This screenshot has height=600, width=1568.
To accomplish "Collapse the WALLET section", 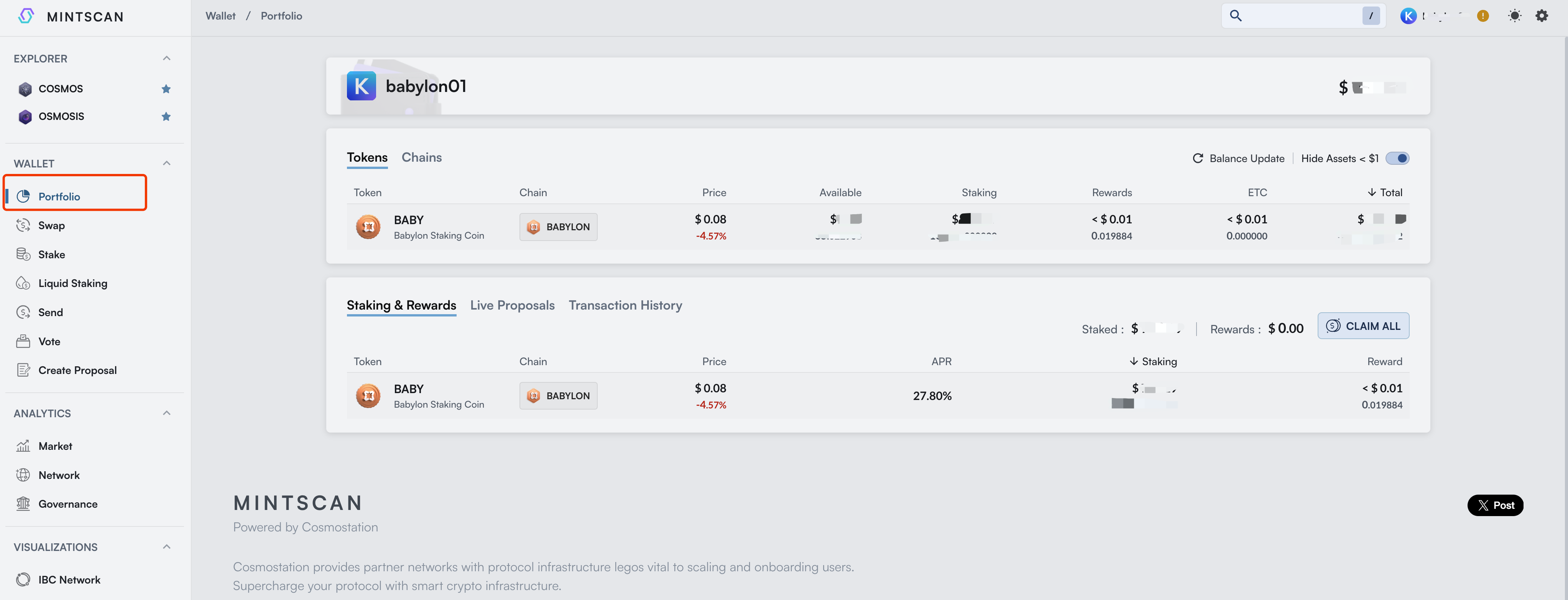I will (x=167, y=162).
